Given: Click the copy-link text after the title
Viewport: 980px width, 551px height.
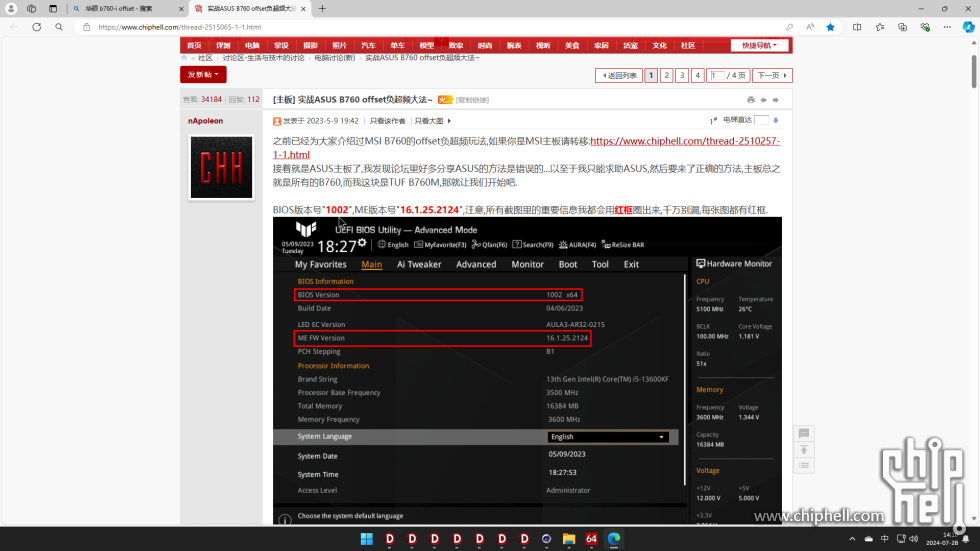Looking at the screenshot, I should [x=472, y=100].
